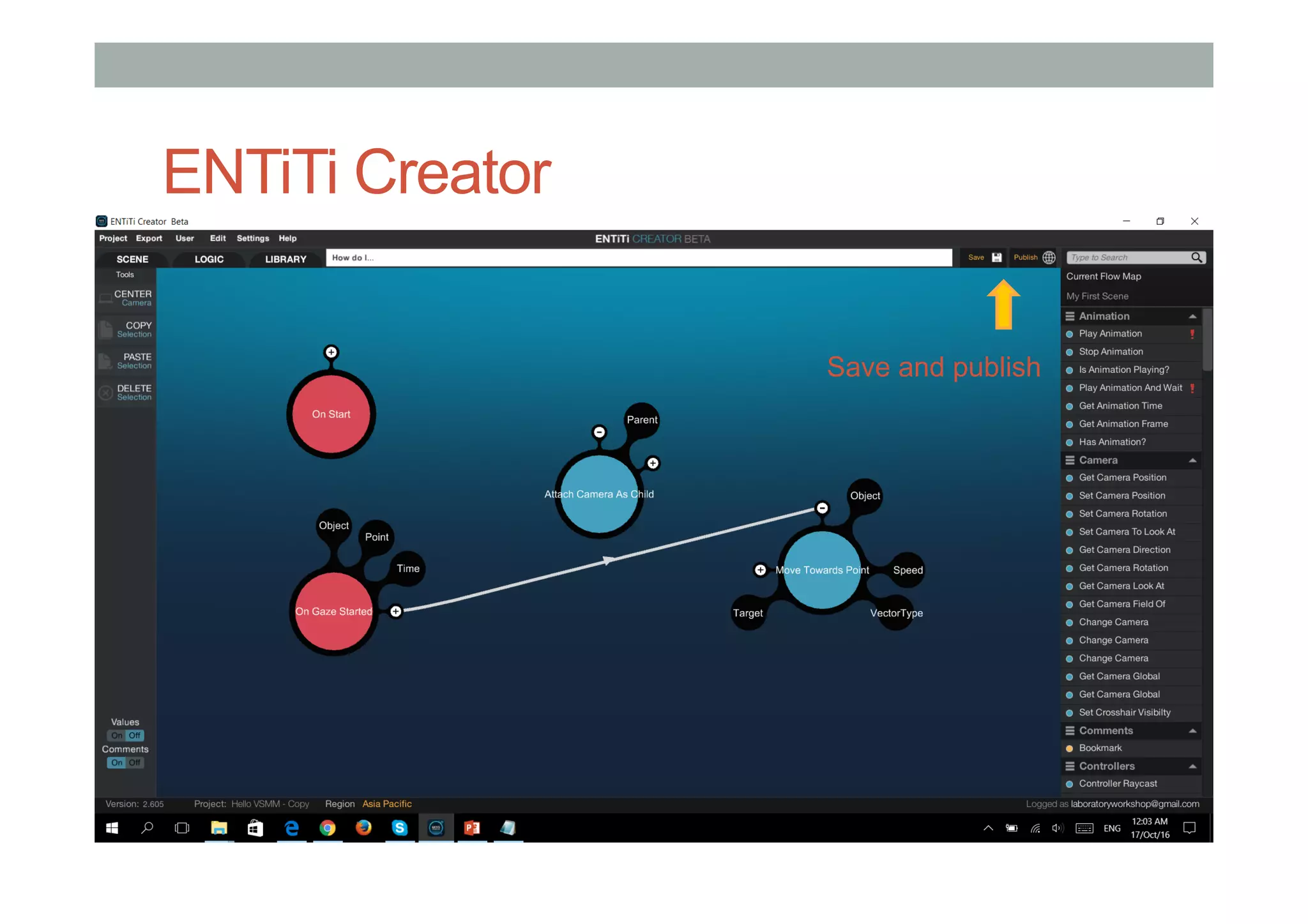This screenshot has height=924, width=1308.
Task: Collapse the Animation category
Action: (x=1192, y=316)
